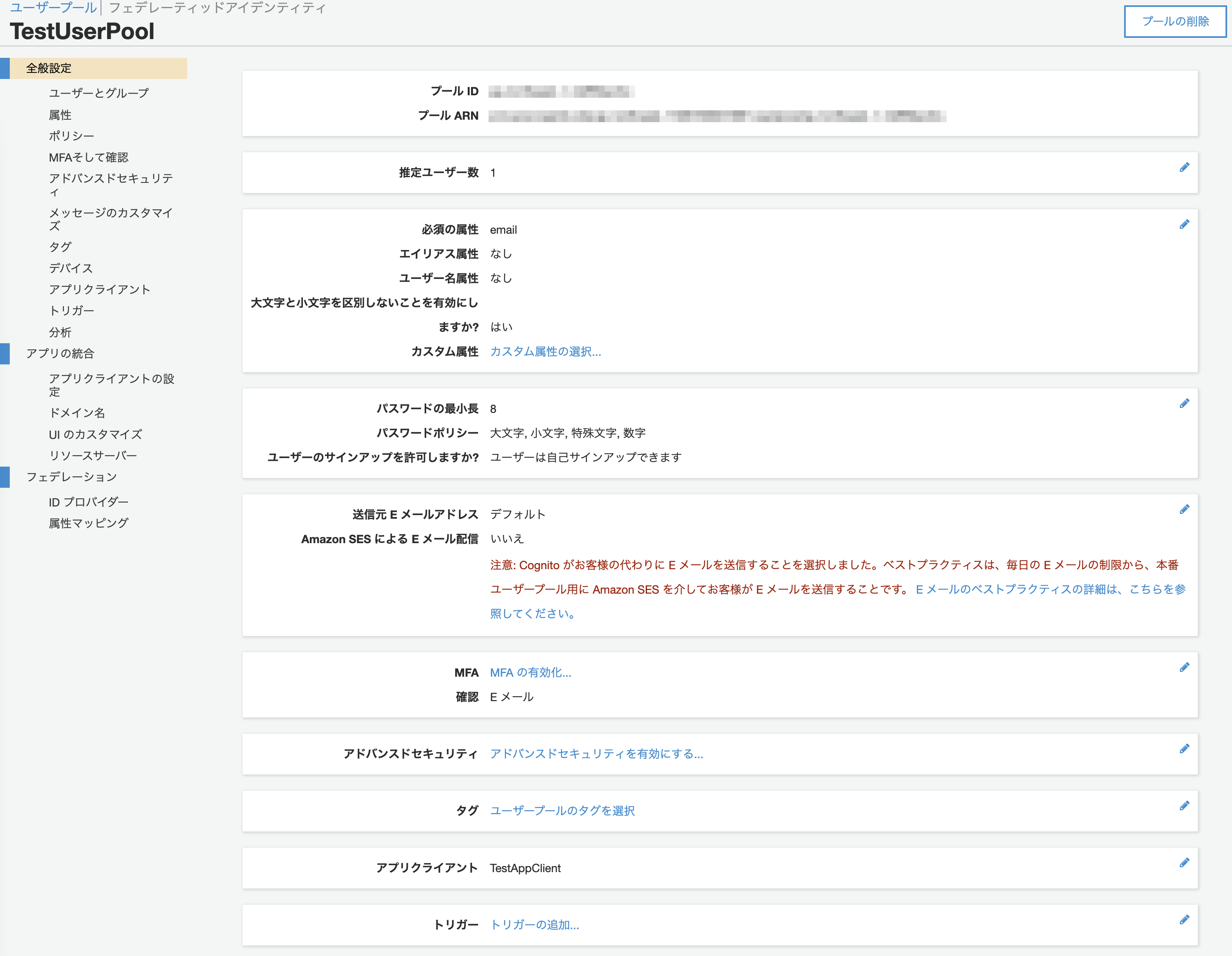
Task: Click the required attribute value email
Action: coord(503,230)
